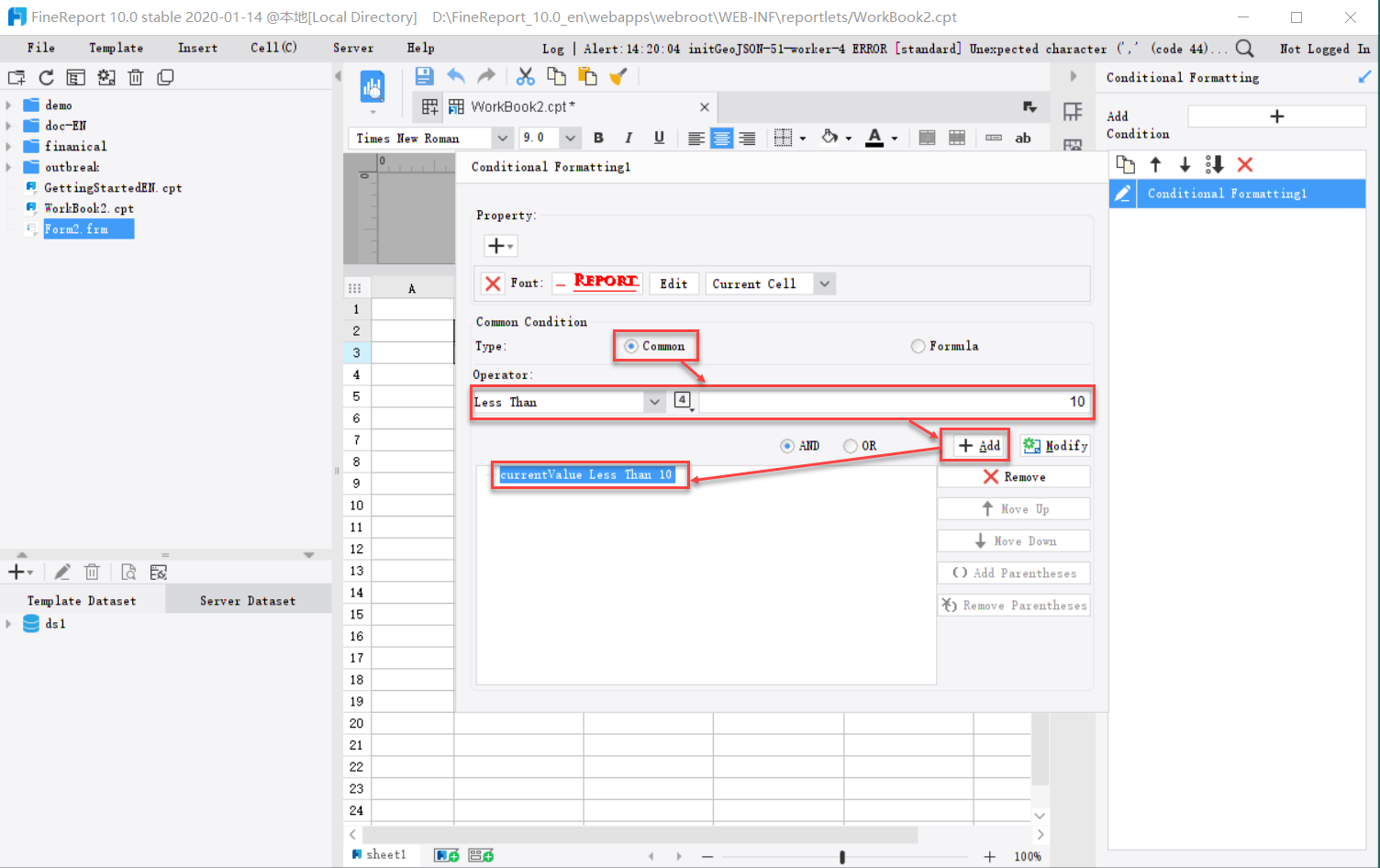
Task: Open the Insert menu
Action: coord(197,48)
